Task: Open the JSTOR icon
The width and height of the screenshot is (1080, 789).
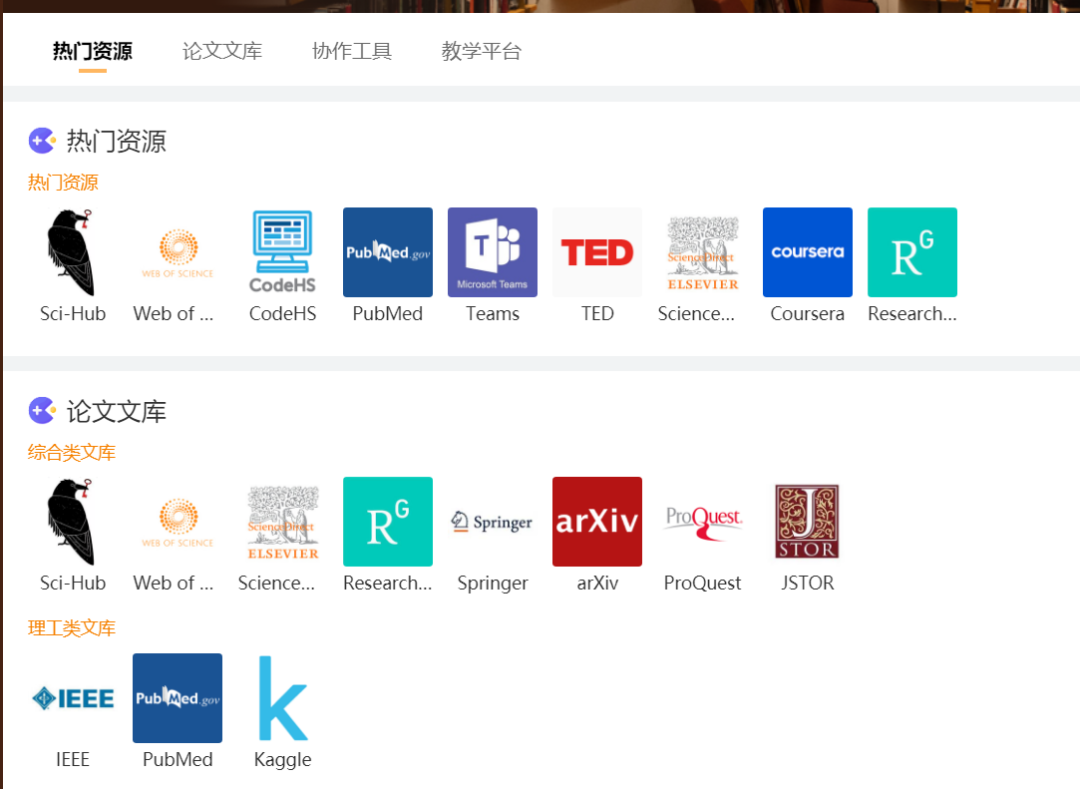Action: click(x=807, y=522)
